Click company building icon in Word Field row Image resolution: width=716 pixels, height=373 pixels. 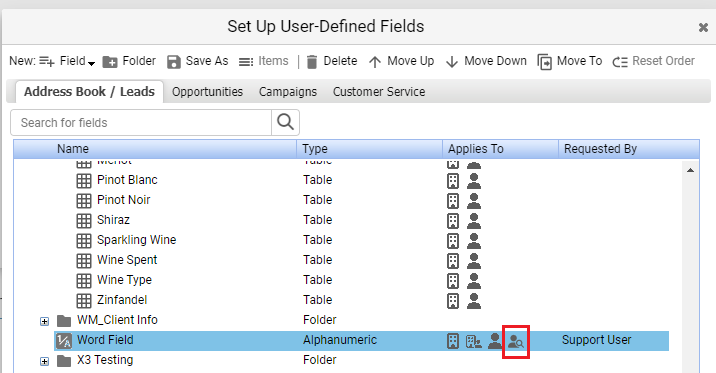[453, 341]
